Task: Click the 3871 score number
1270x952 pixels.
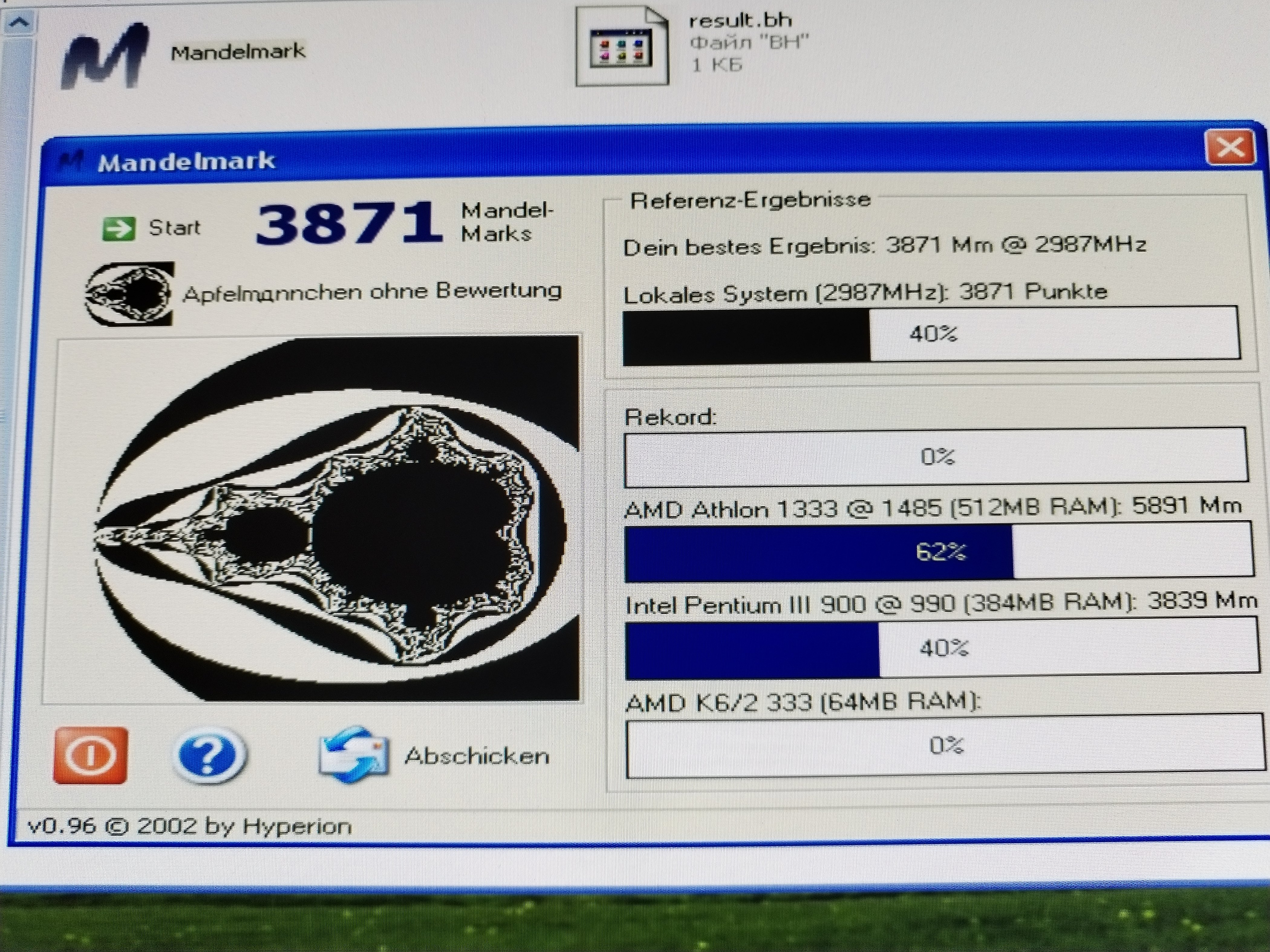Action: [349, 223]
